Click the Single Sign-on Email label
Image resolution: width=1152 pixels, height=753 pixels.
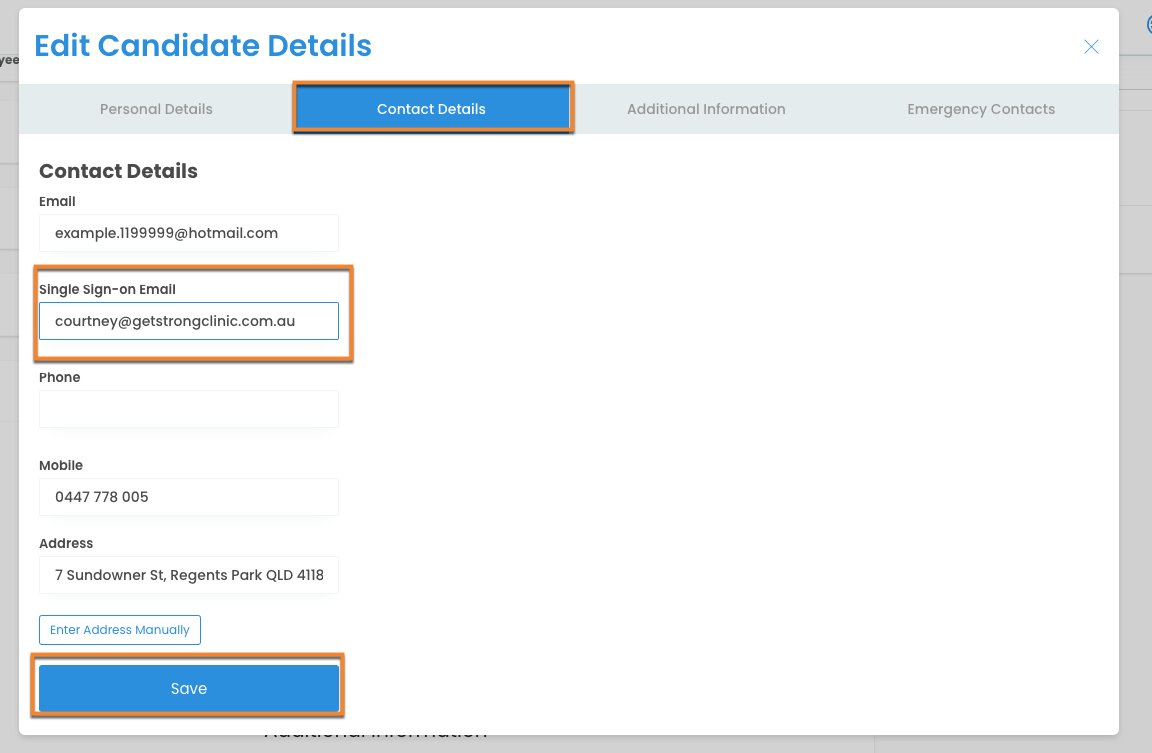pos(107,290)
